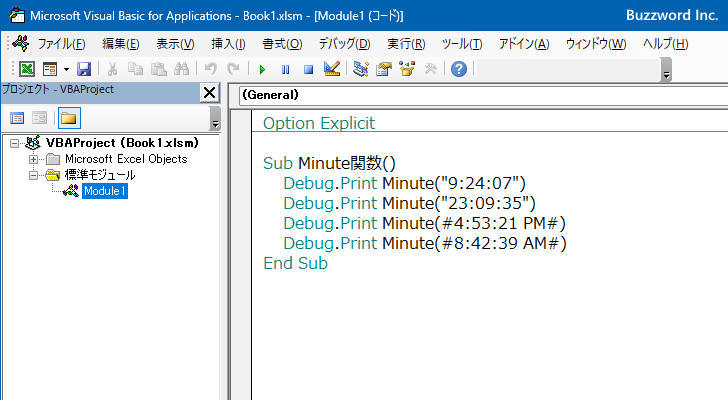
Task: Open project pane toolbar overflow arrow
Action: pyautogui.click(x=215, y=119)
